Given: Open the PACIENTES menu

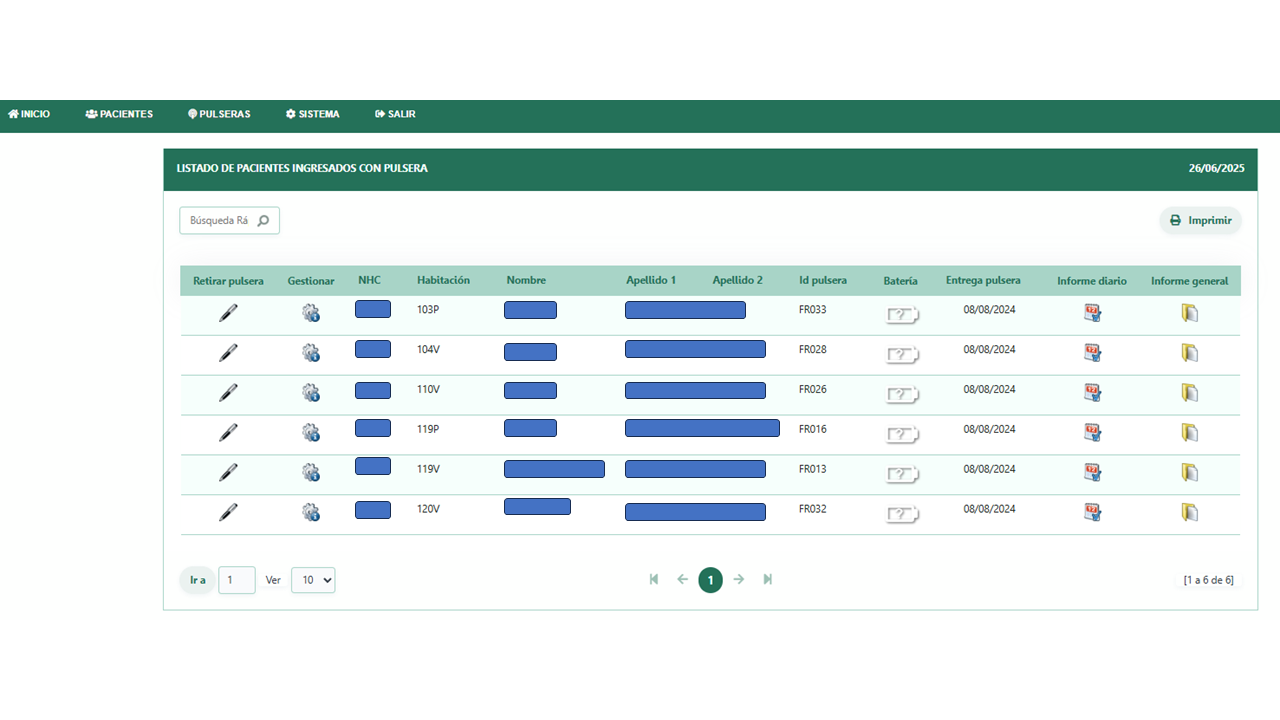Looking at the screenshot, I should (119, 114).
